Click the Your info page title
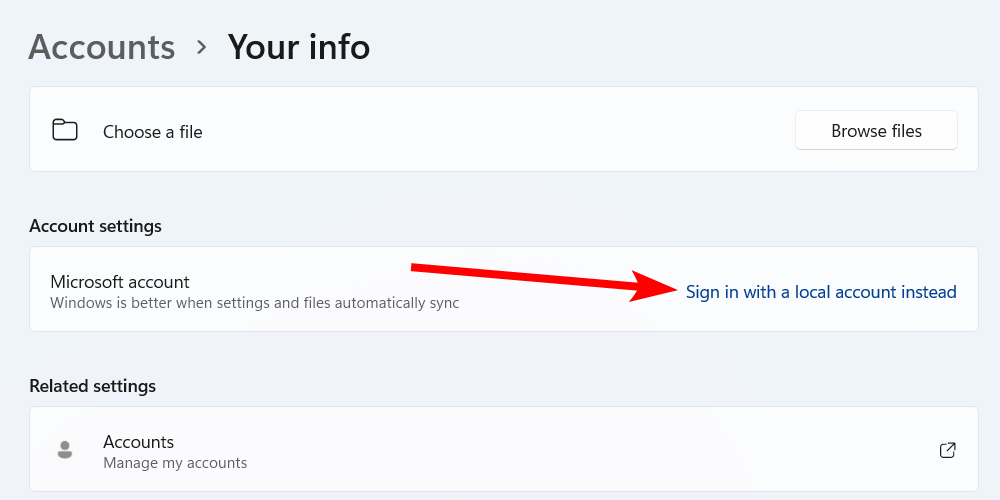 pyautogui.click(x=299, y=47)
